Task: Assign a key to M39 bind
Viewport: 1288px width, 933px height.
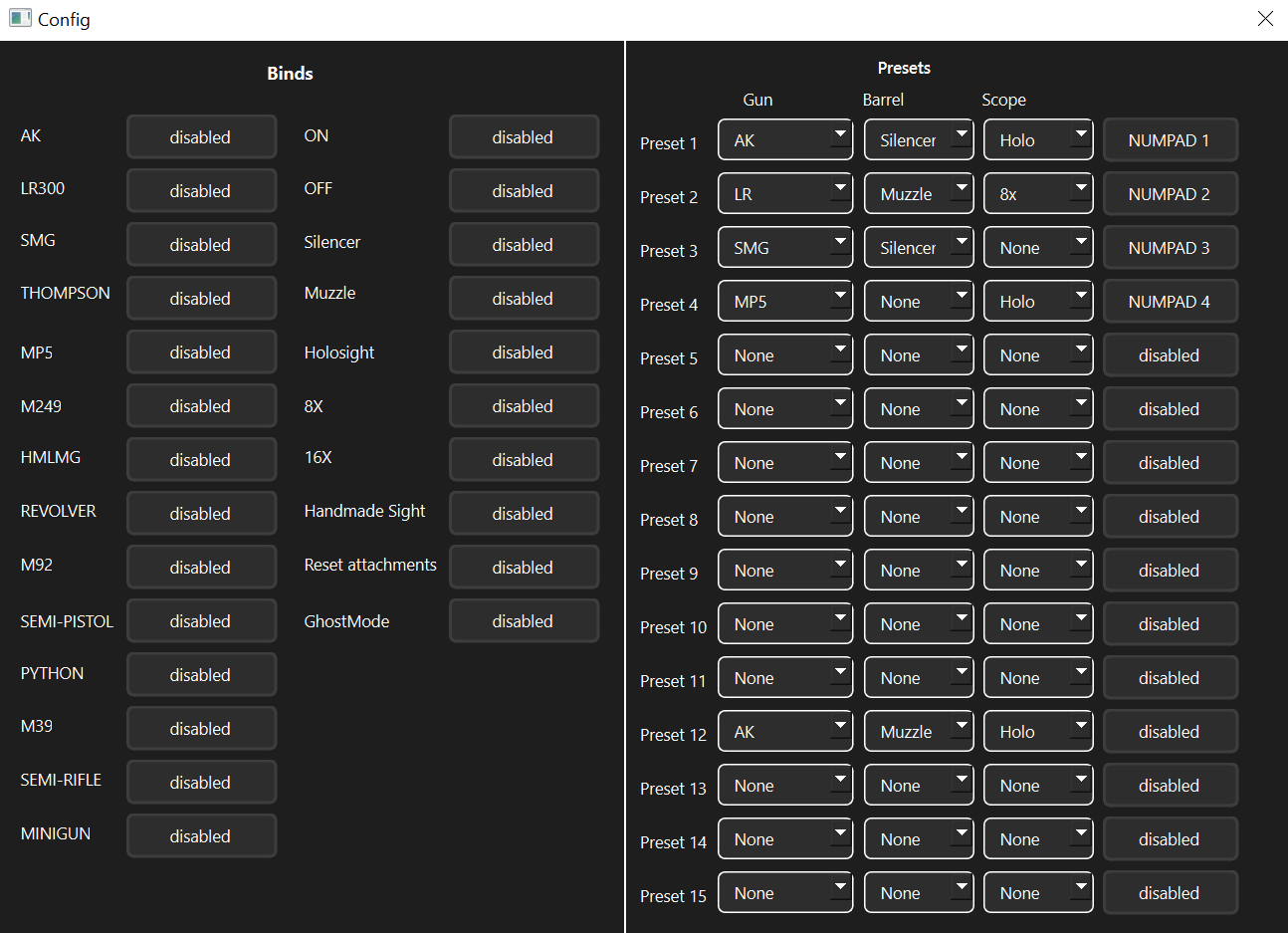Action: tap(201, 728)
